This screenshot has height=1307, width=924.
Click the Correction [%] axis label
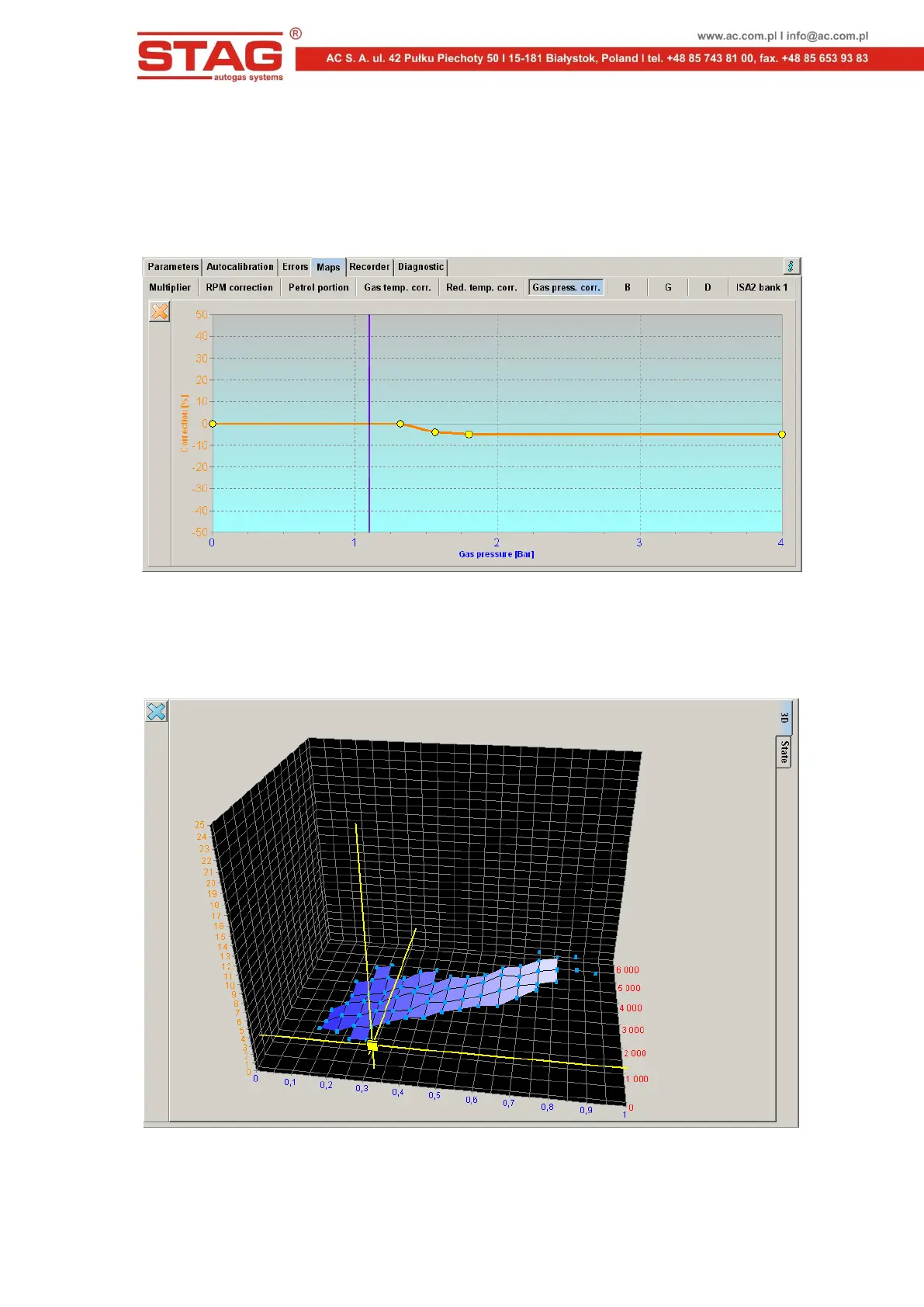point(185,423)
